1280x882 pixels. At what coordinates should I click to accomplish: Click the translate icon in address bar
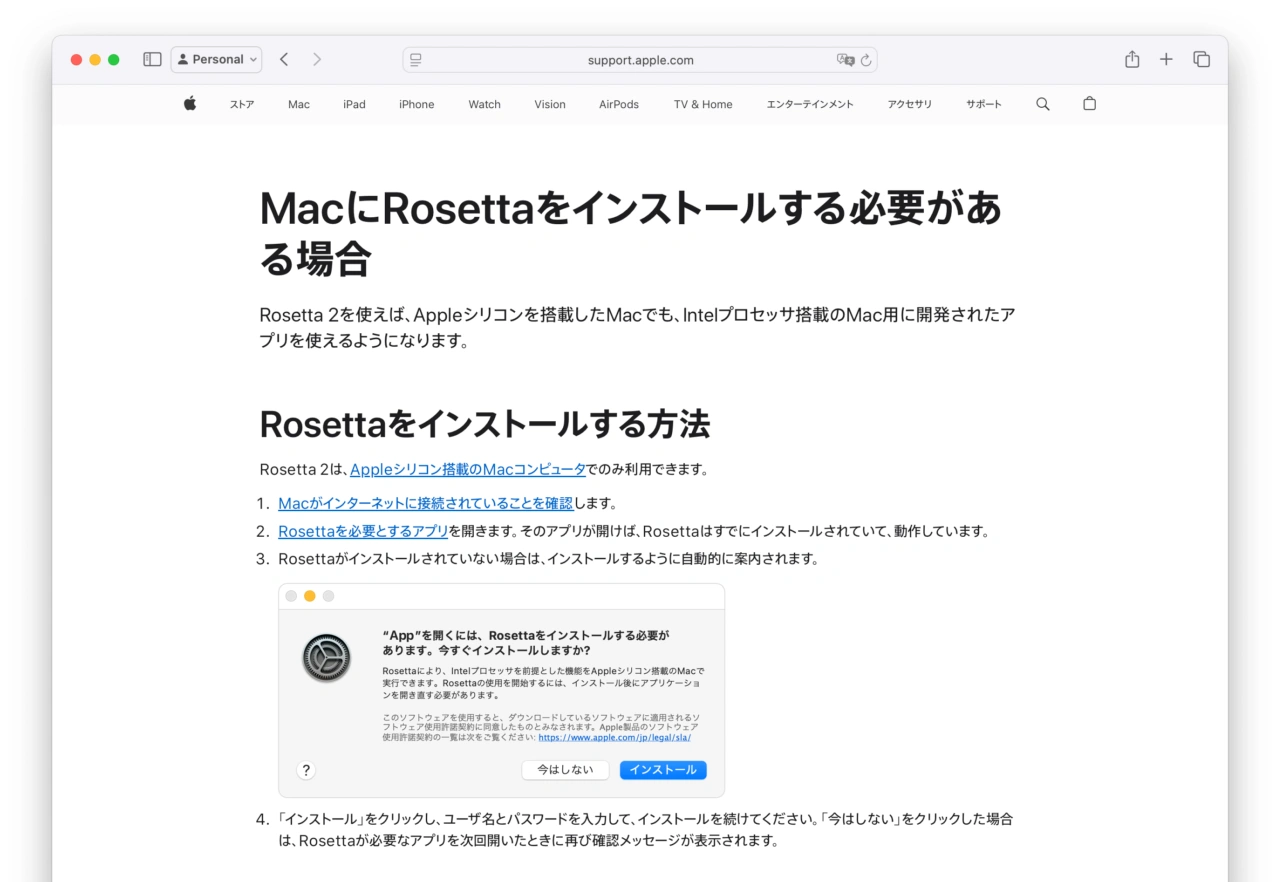coord(845,60)
